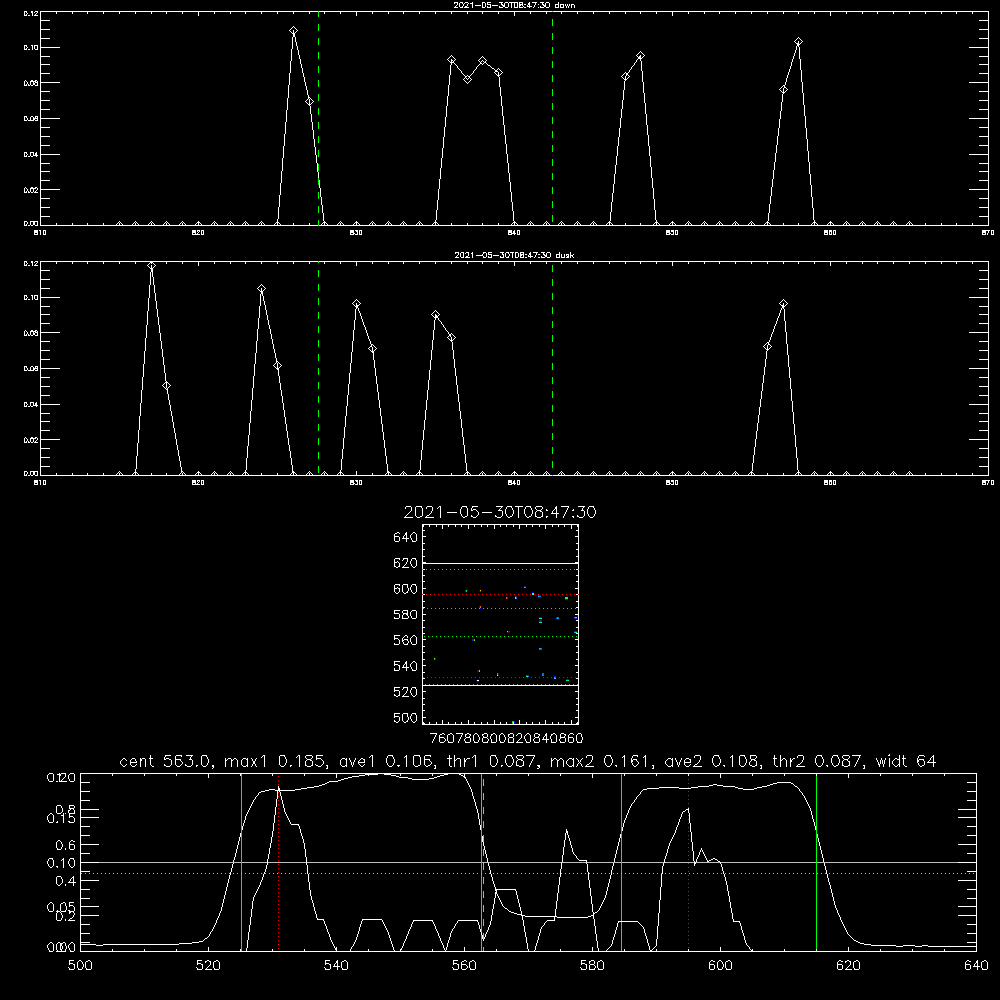Click upper white horizontal line in scatter plot
Image resolution: width=1000 pixels, height=1000 pixels.
tap(500, 564)
